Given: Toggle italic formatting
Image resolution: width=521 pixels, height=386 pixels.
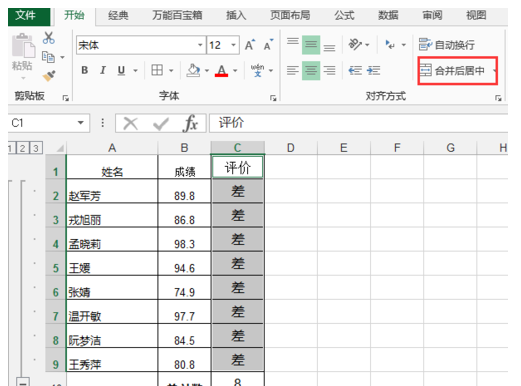Looking at the screenshot, I should pyautogui.click(x=103, y=70).
